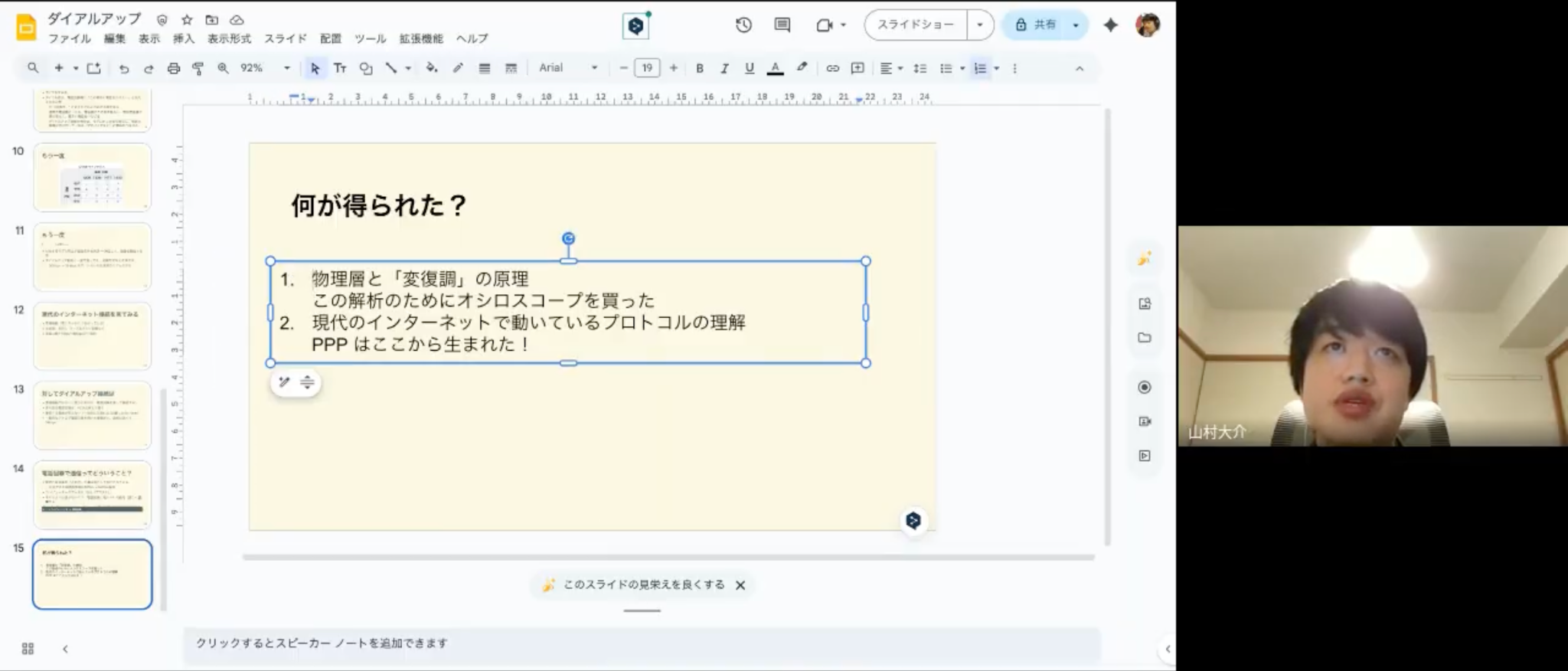Click the スライドショー button

point(916,25)
